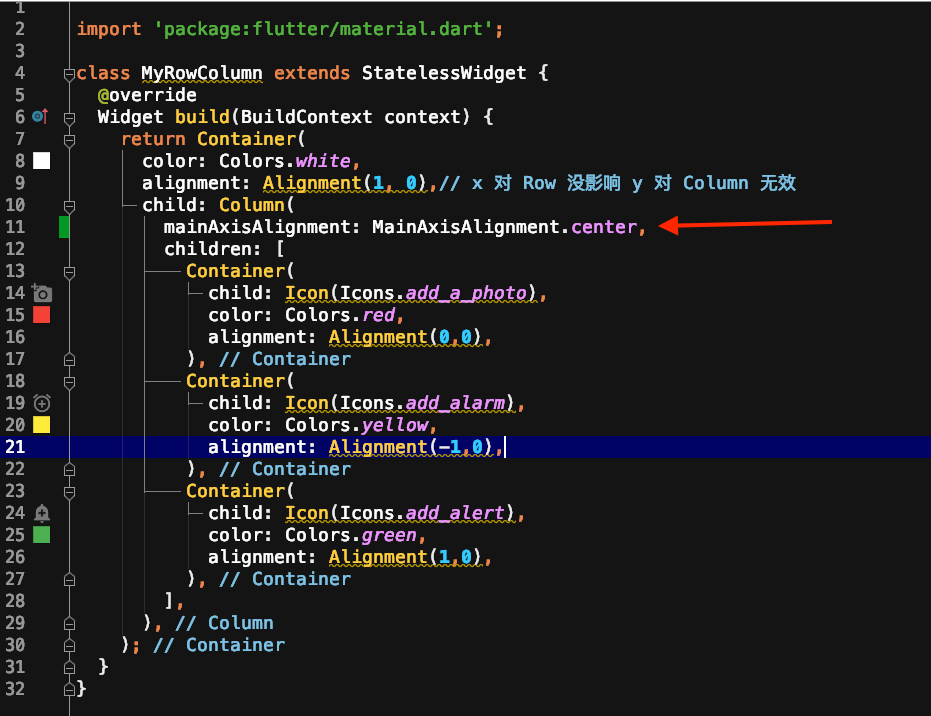
Task: Fold the return Container block on line 7
Action: coord(69,140)
